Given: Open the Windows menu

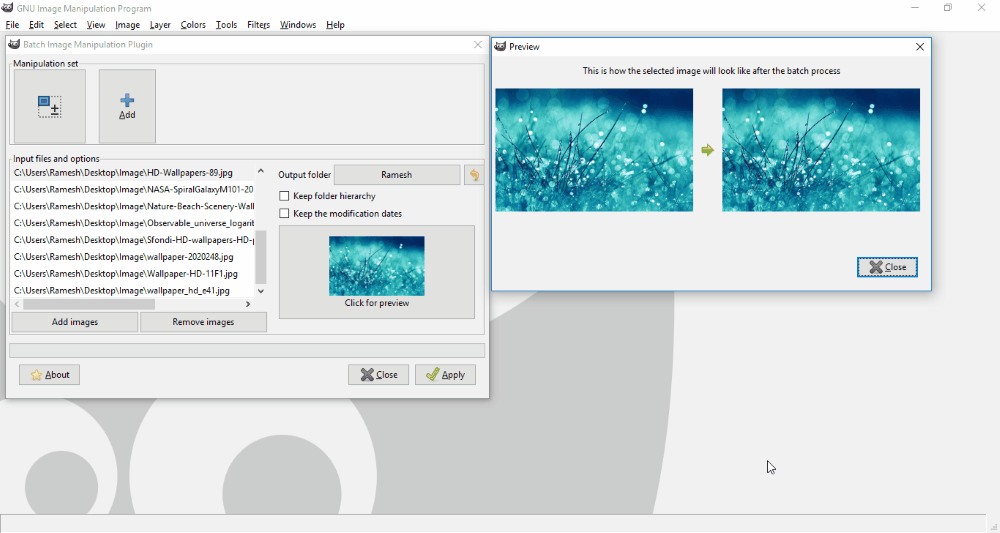Looking at the screenshot, I should (298, 25).
